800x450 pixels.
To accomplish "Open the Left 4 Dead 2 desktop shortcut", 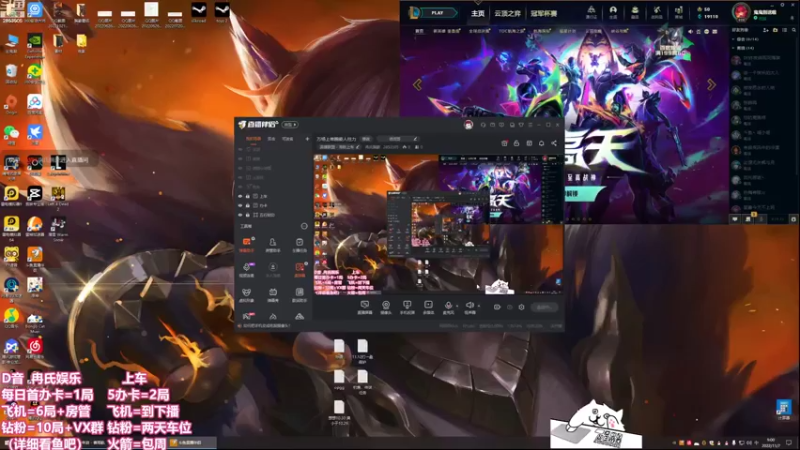I will [58, 197].
